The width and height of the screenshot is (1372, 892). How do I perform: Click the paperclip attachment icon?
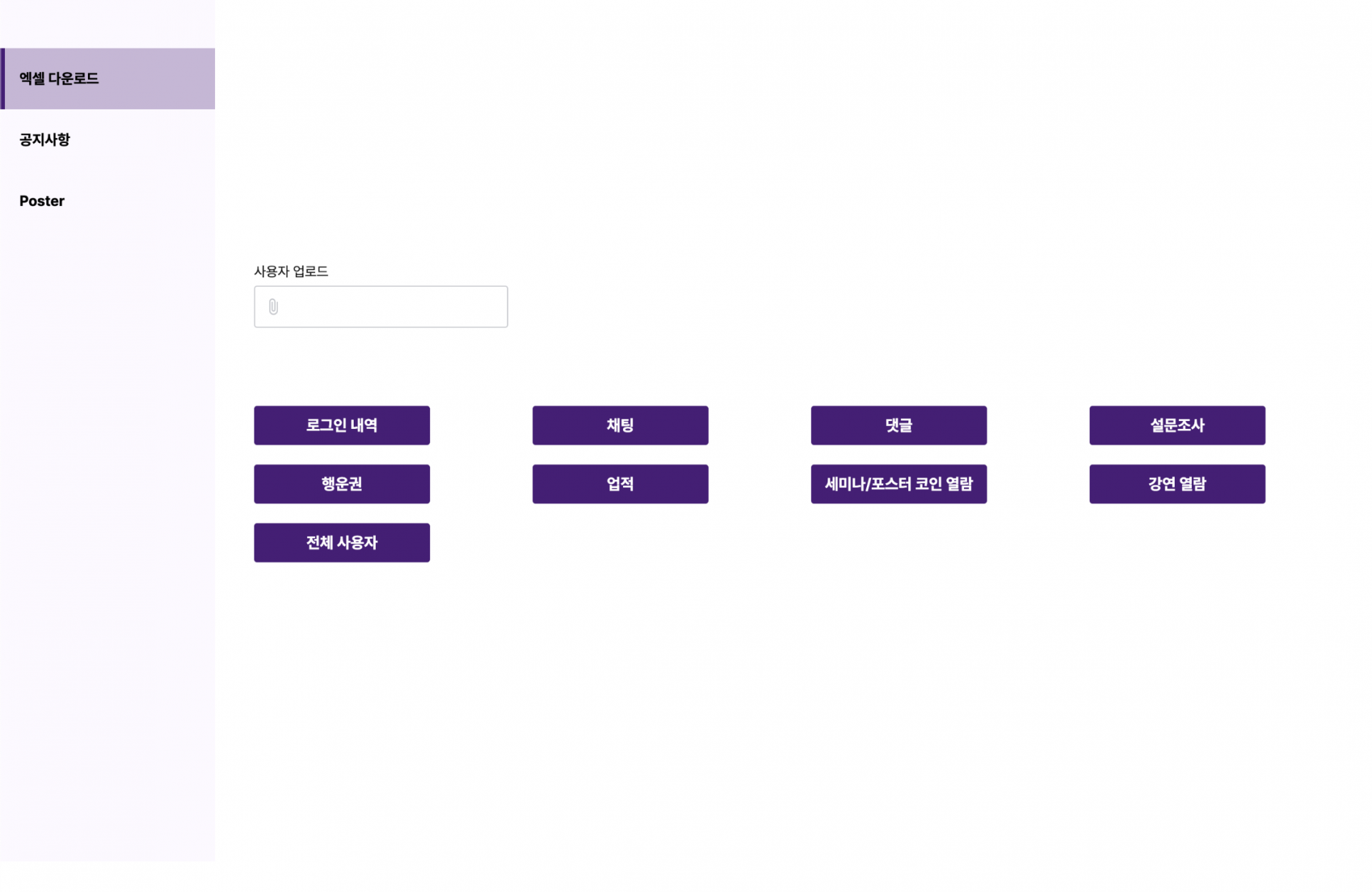[273, 307]
